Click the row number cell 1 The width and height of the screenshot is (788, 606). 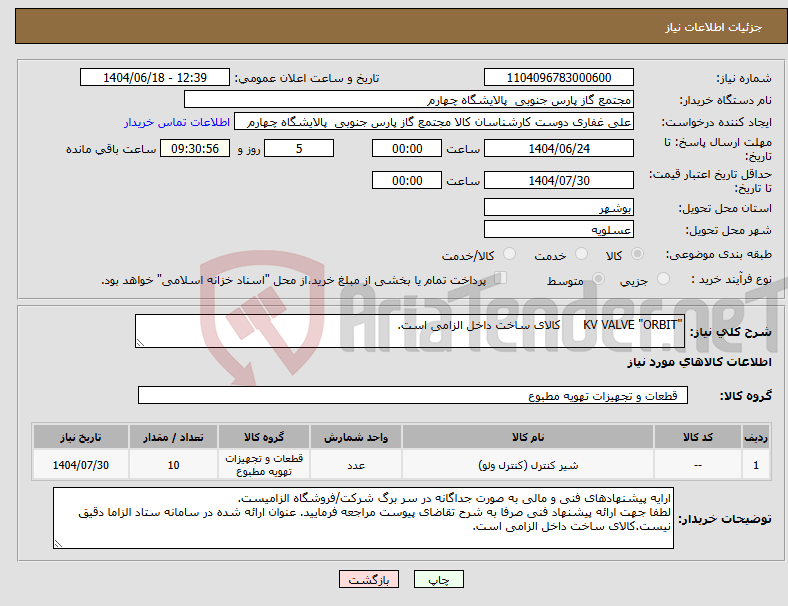[x=756, y=465]
